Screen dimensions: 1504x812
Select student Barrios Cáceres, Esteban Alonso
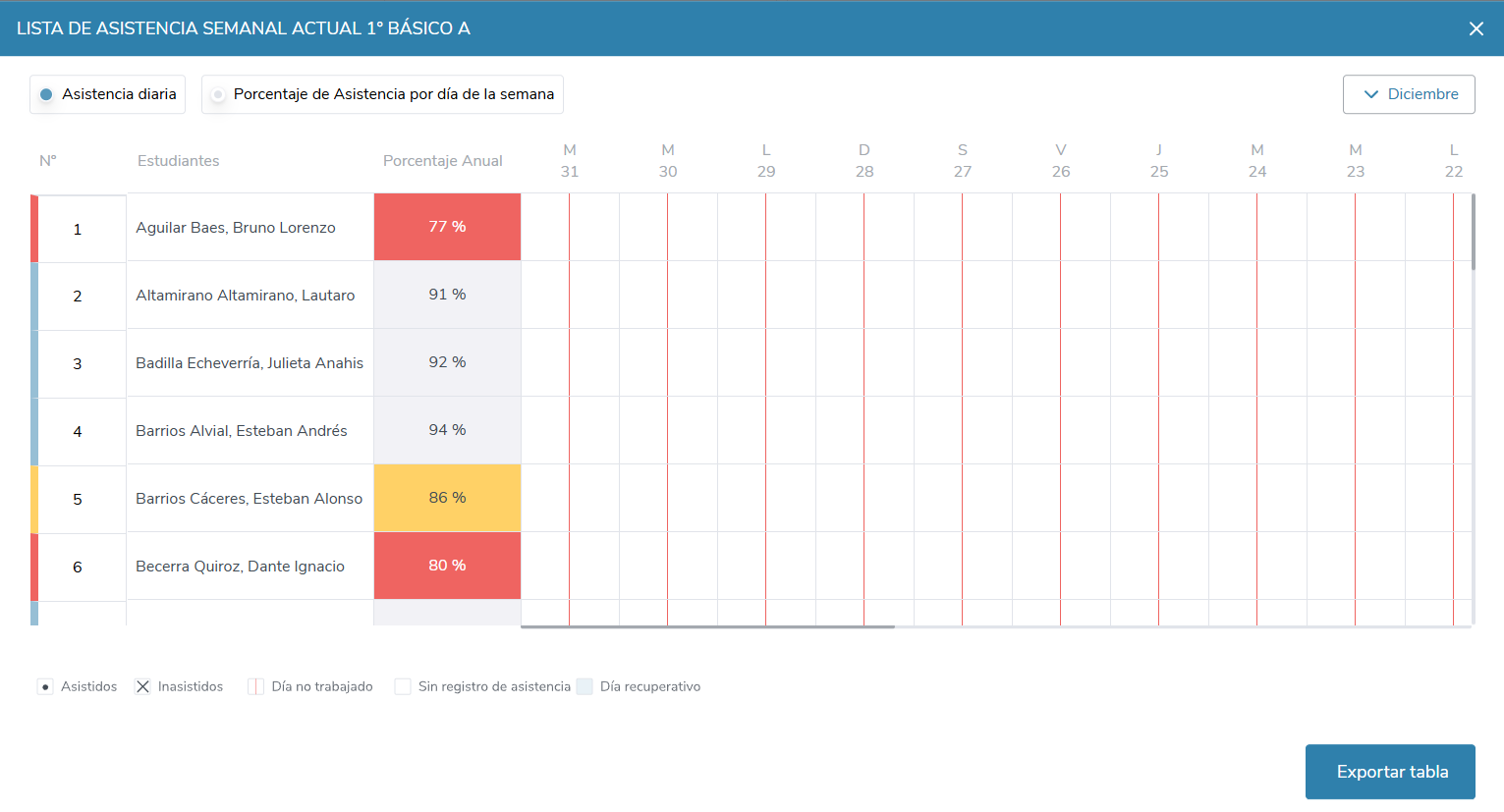click(250, 499)
